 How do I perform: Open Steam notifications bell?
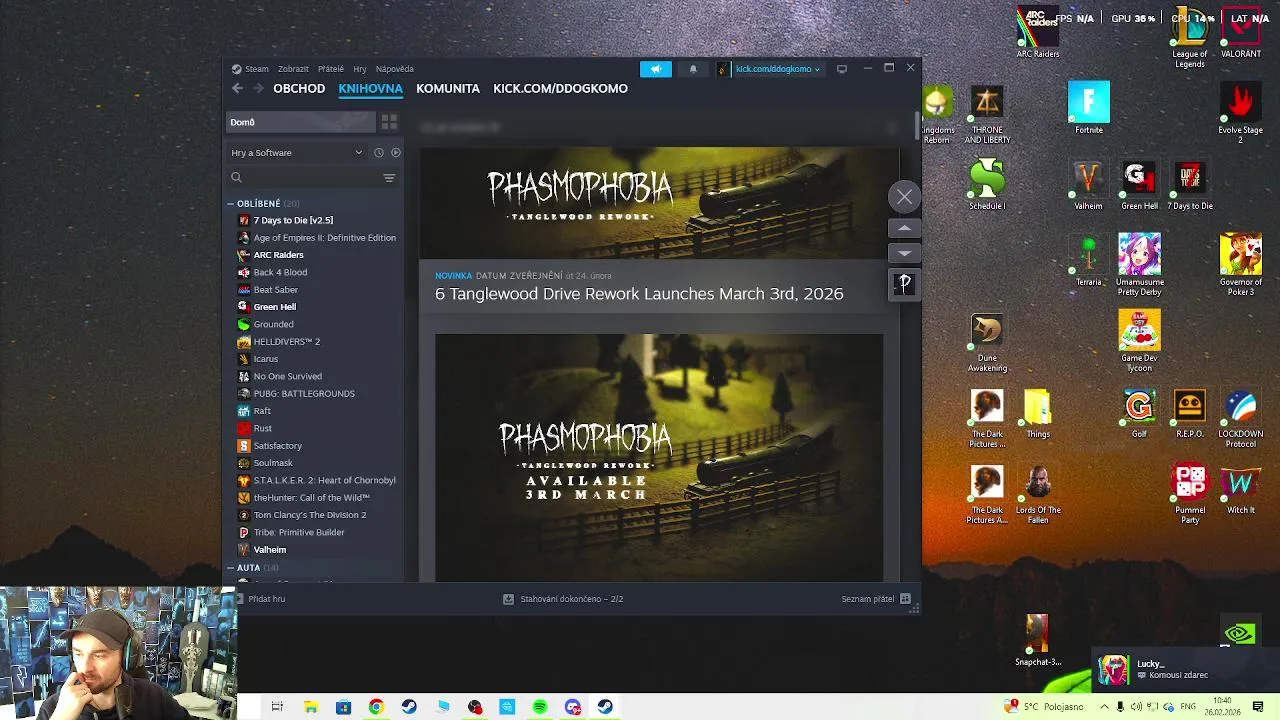[693, 69]
